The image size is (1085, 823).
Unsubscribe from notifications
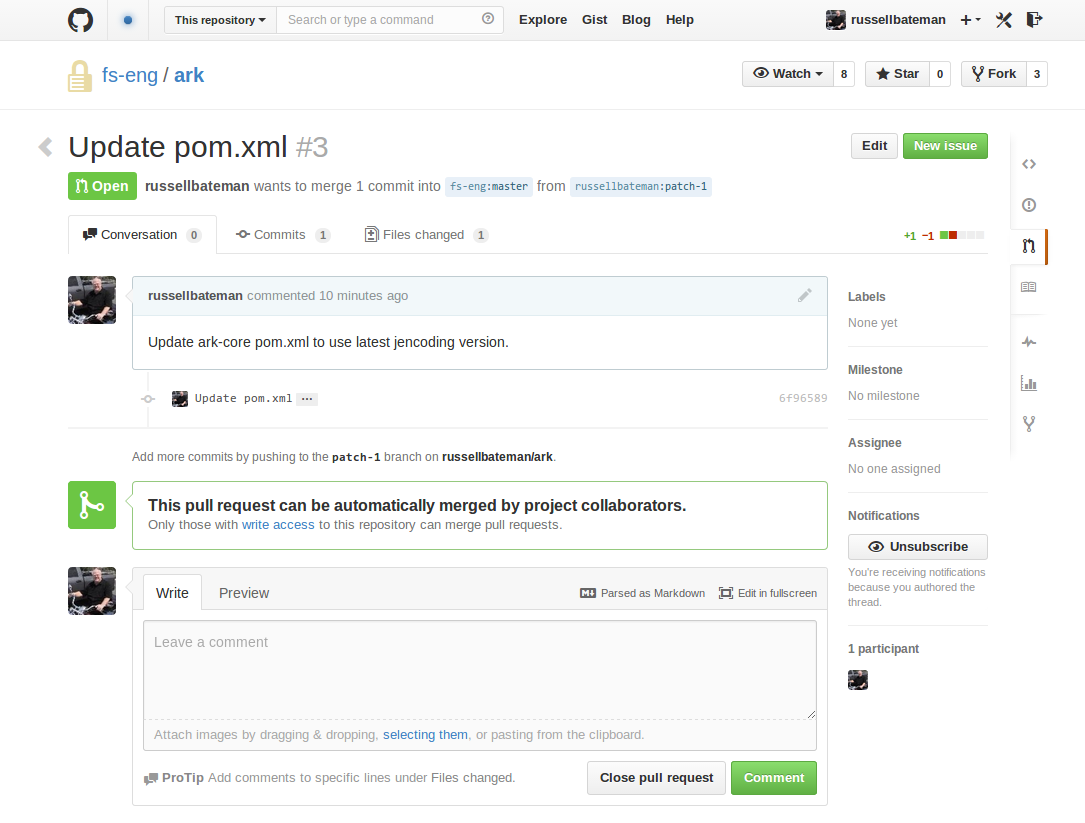918,547
